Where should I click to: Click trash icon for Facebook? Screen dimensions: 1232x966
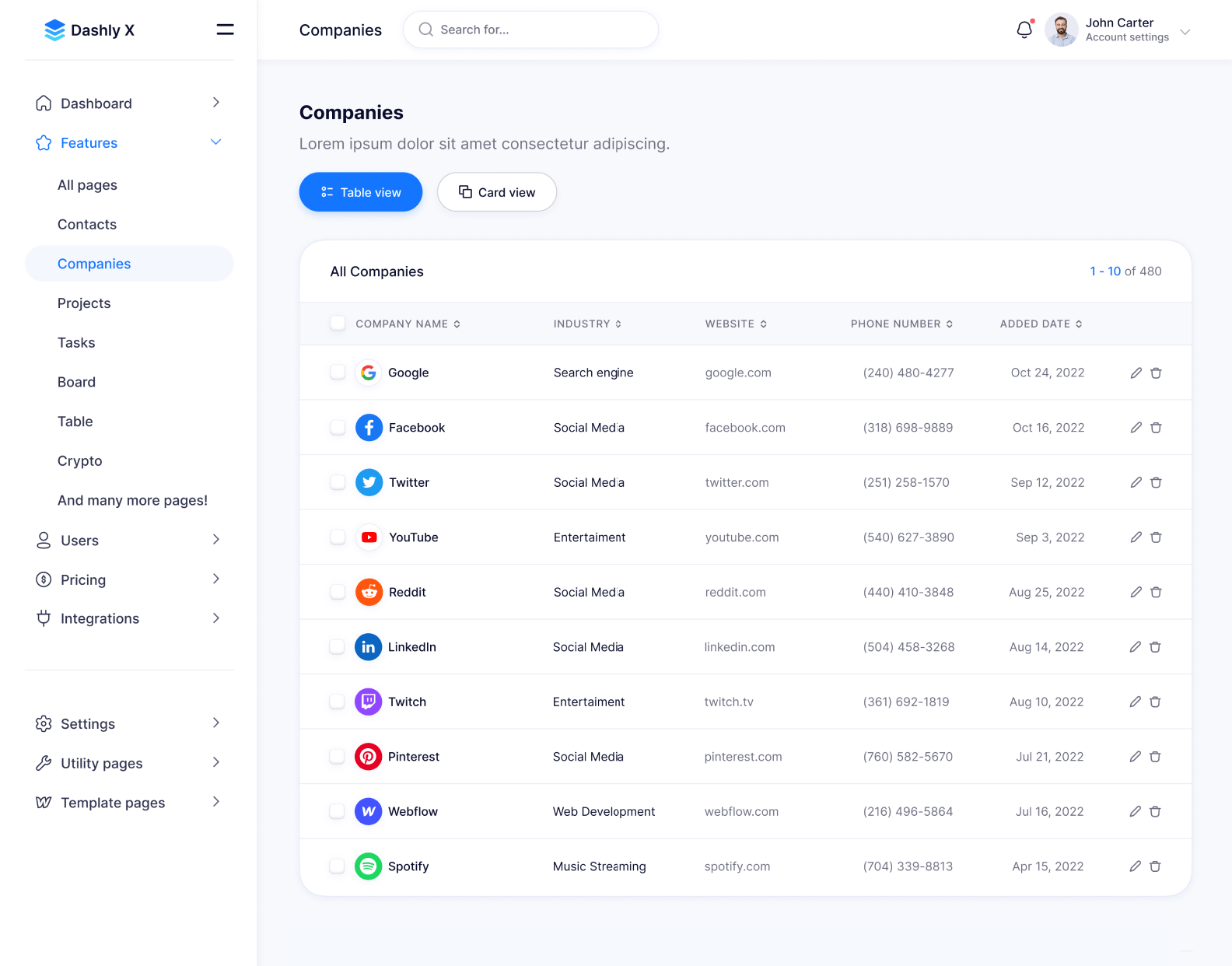1156,428
